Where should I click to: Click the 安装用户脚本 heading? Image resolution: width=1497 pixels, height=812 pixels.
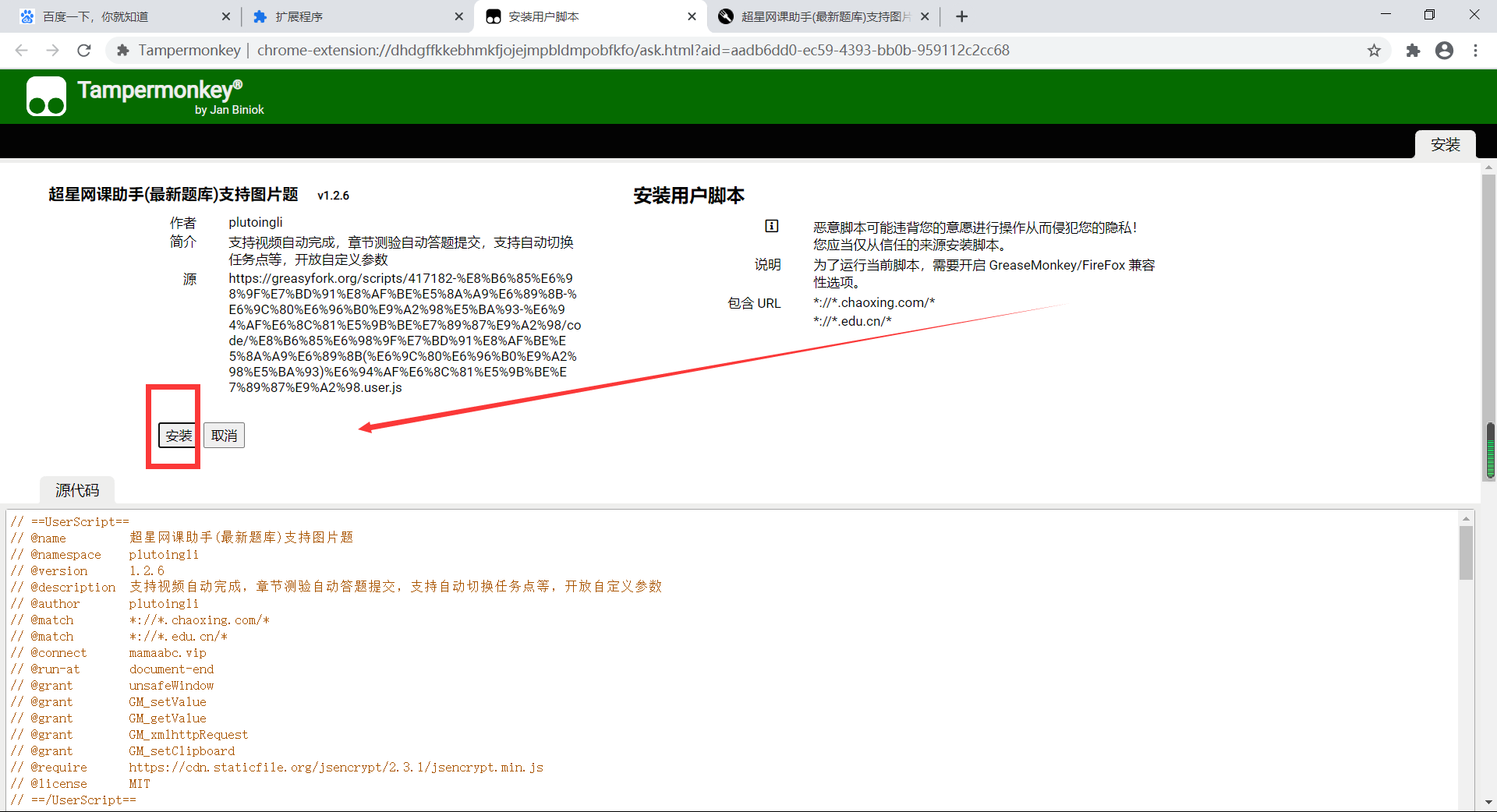tap(688, 196)
